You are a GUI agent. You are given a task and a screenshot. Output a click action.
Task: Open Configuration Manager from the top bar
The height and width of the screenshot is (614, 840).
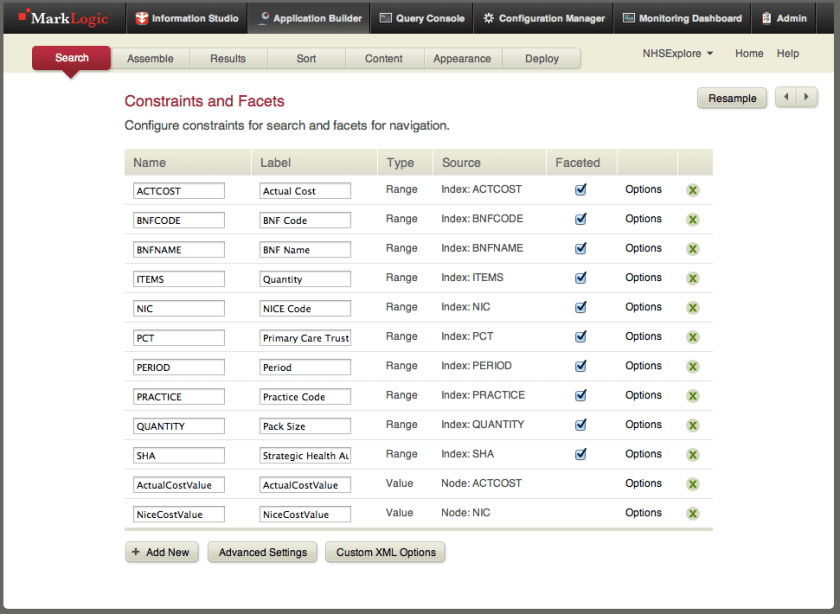coord(487,17)
